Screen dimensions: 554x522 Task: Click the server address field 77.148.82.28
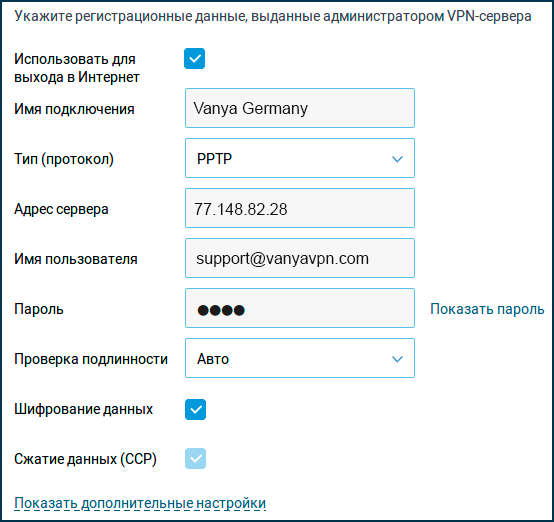tap(300, 208)
